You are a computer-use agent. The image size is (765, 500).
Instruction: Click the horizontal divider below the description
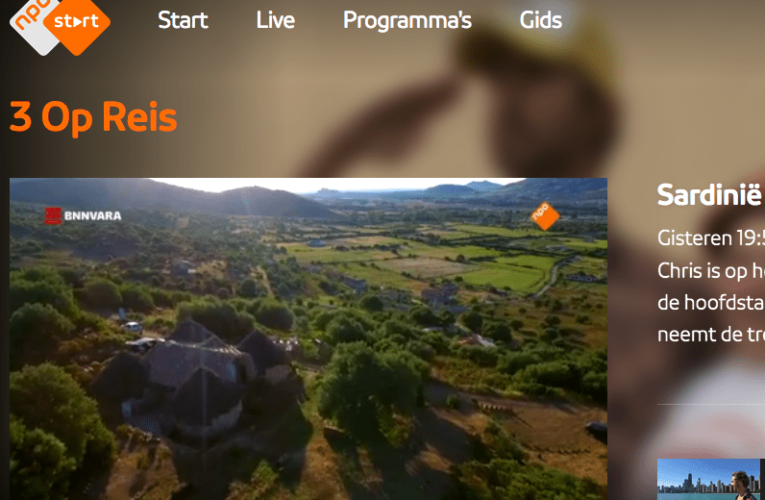pos(711,404)
